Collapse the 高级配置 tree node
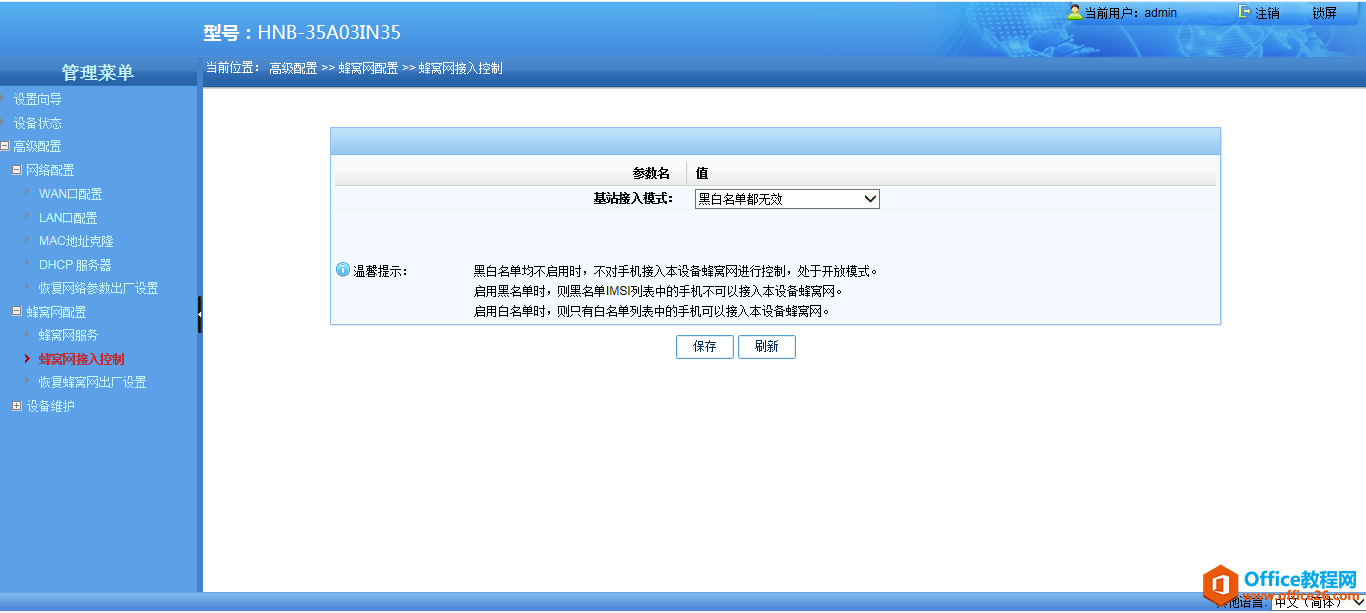Screen dimensions: 1366x613 5,147
